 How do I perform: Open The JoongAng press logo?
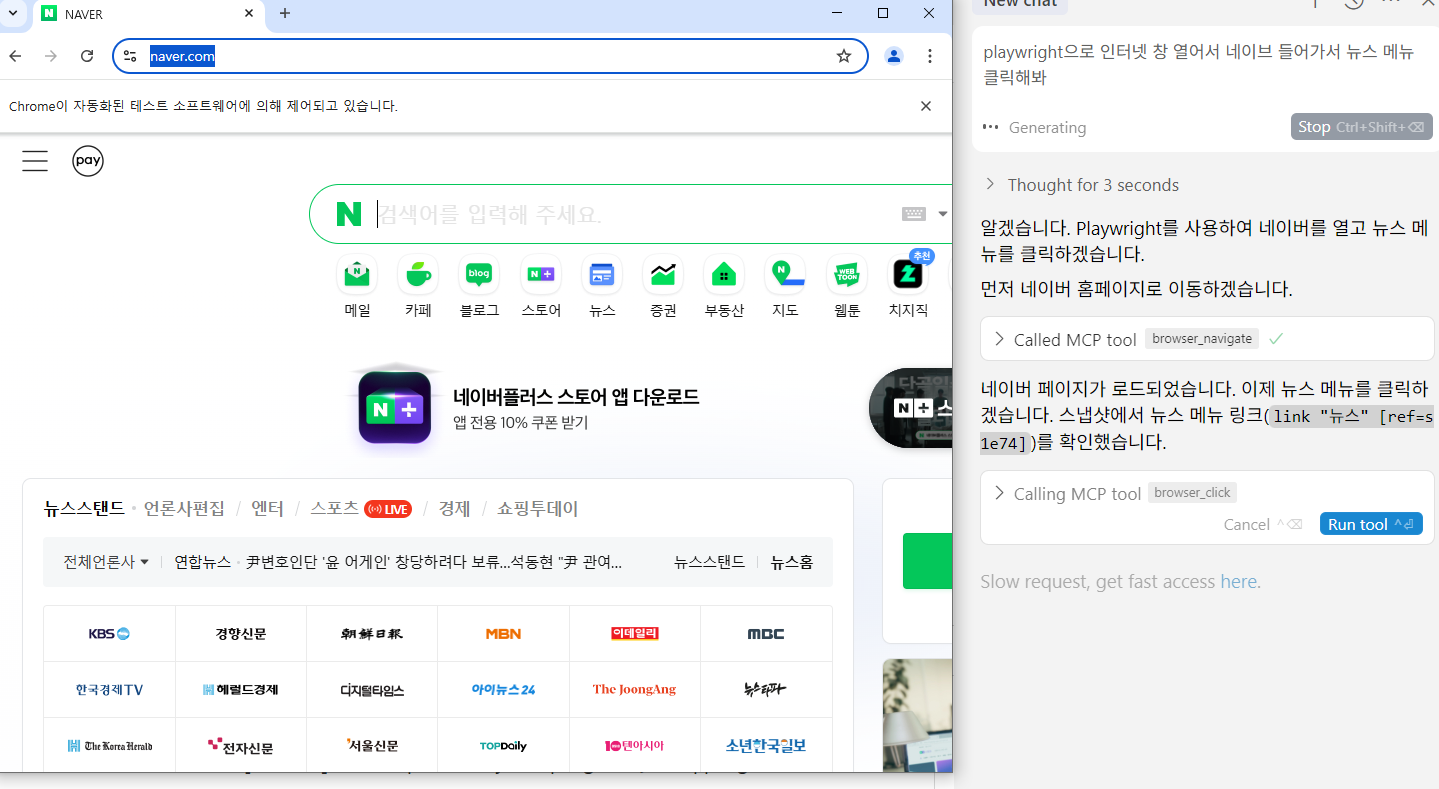pos(635,689)
